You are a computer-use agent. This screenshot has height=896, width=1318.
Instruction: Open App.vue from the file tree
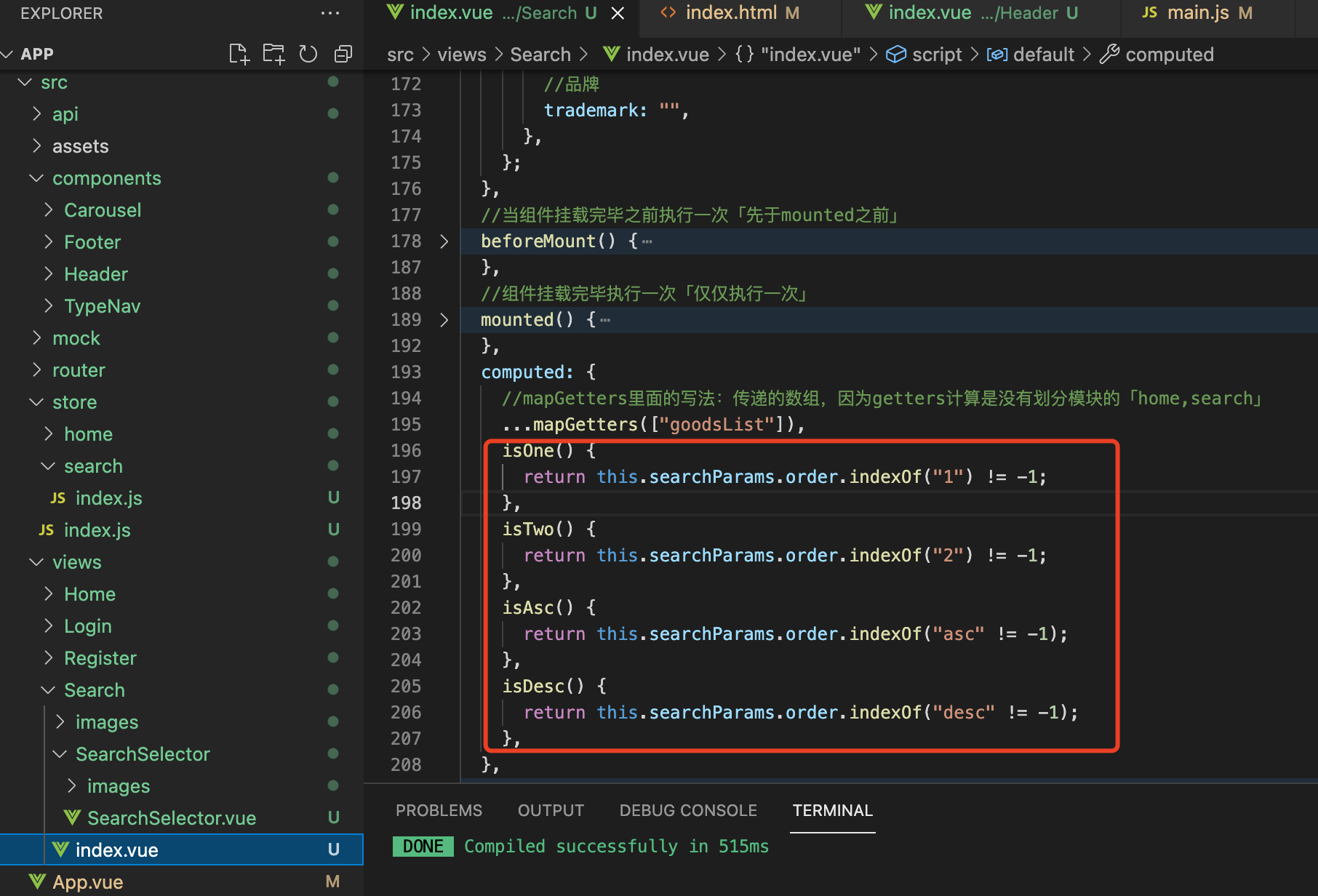pyautogui.click(x=87, y=881)
